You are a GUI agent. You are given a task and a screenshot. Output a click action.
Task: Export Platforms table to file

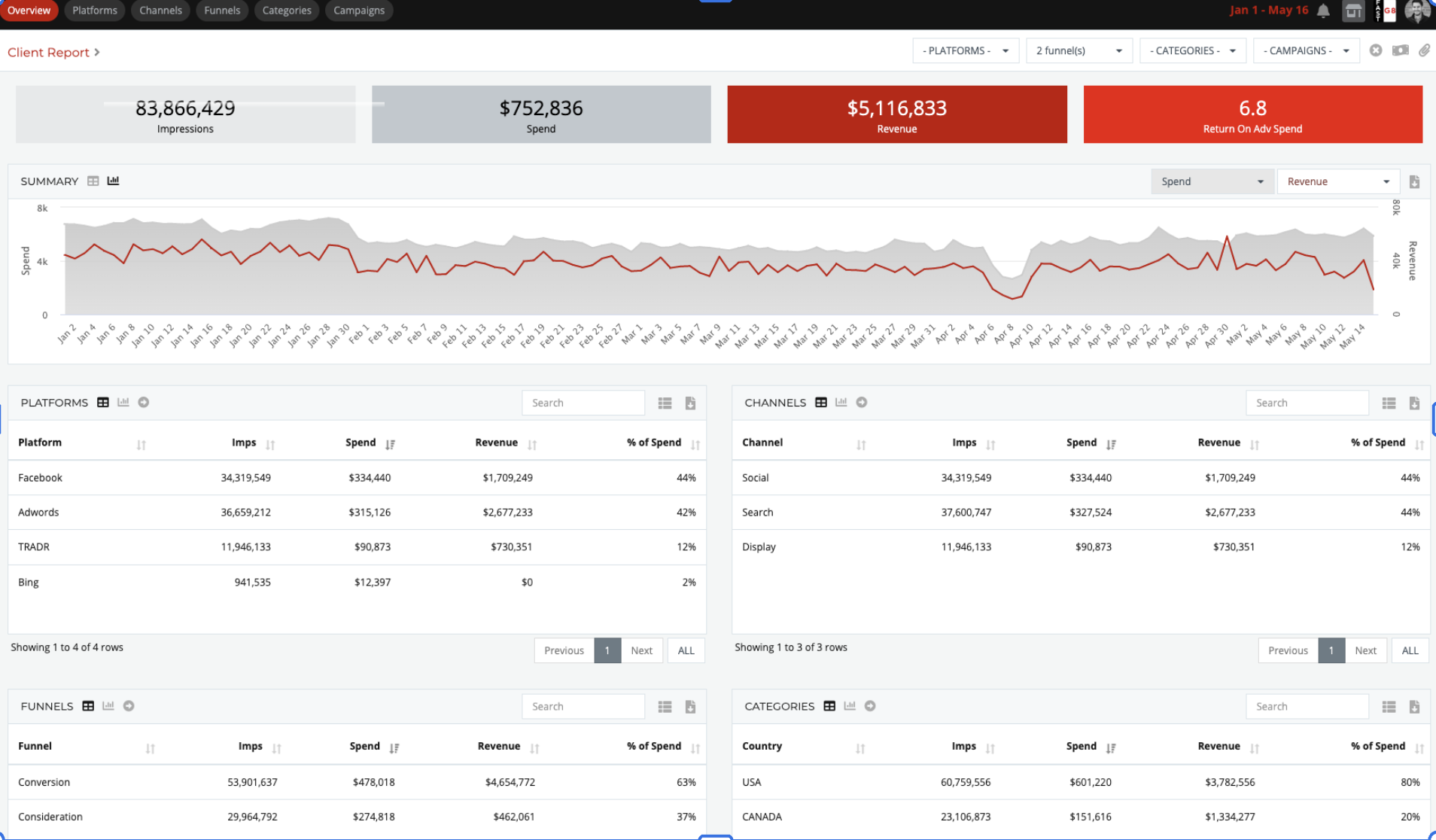point(690,403)
